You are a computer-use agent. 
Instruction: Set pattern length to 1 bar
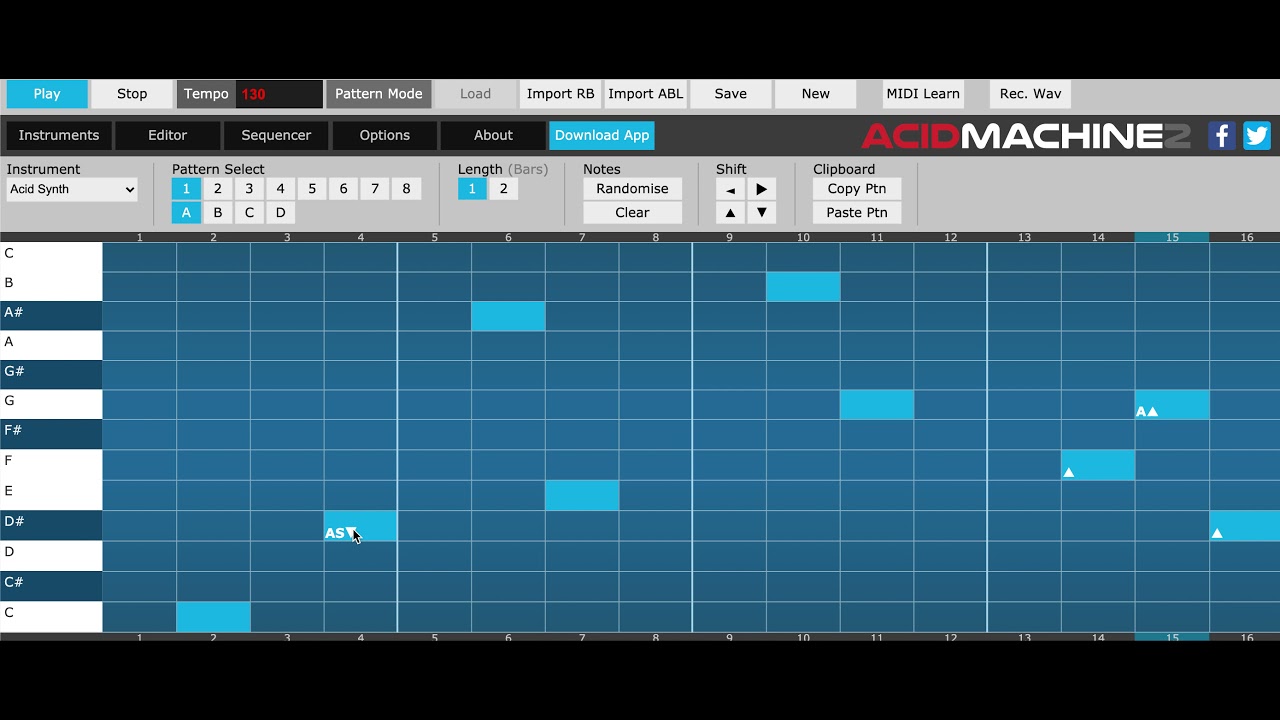[472, 189]
